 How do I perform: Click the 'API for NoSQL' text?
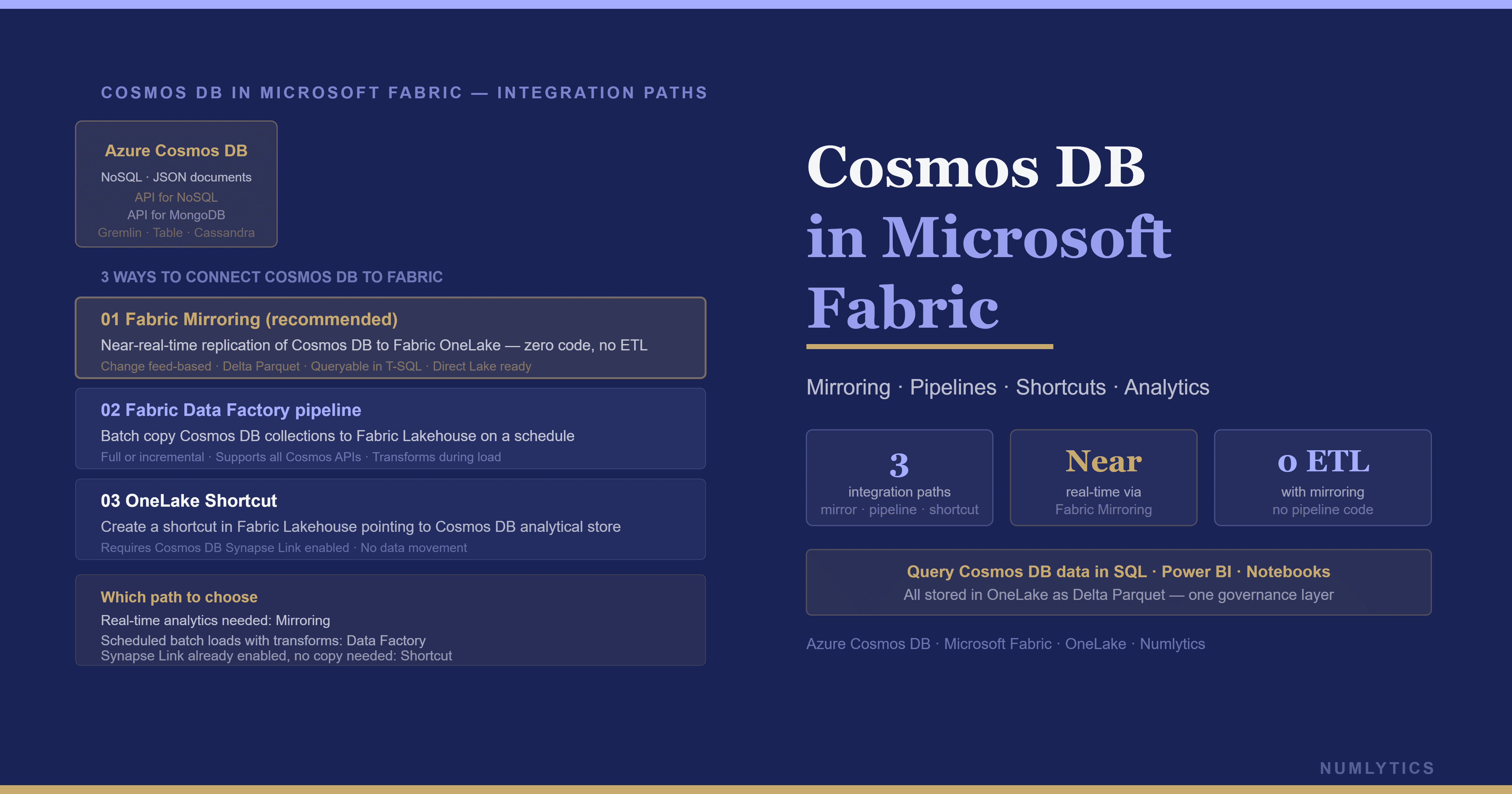[x=176, y=197]
